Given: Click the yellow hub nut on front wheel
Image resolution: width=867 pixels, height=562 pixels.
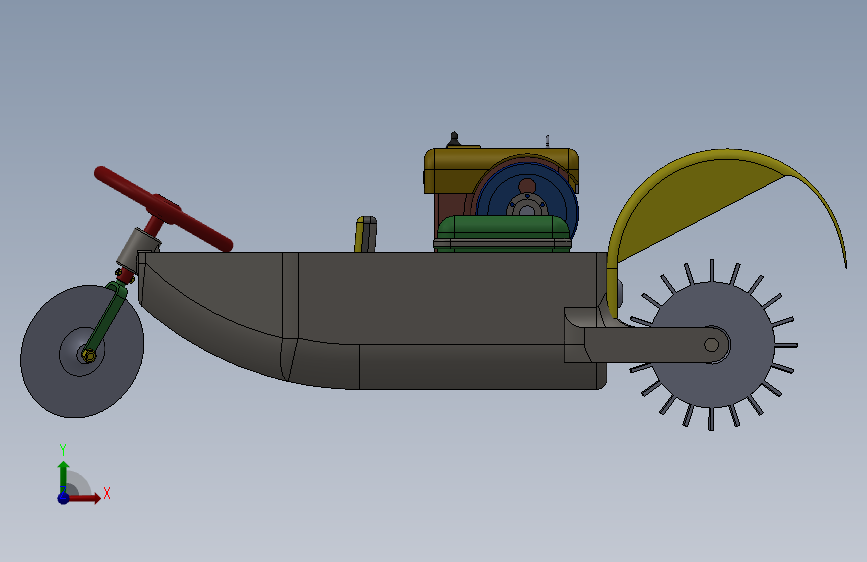Looking at the screenshot, I should pyautogui.click(x=87, y=355).
